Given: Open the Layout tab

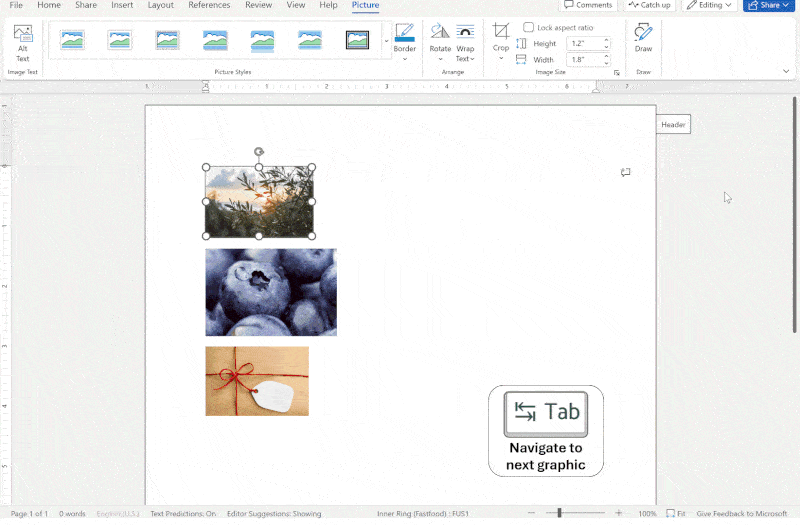Looking at the screenshot, I should [161, 5].
